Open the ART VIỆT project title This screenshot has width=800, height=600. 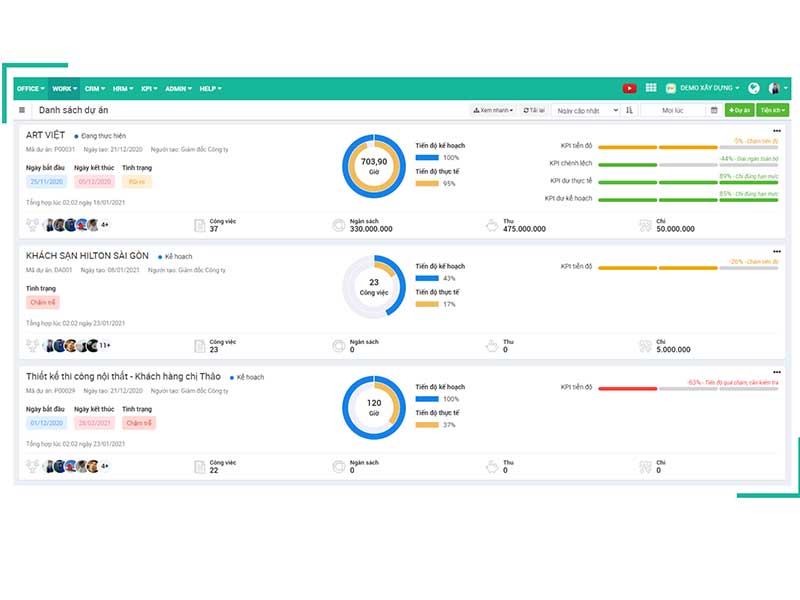point(45,135)
